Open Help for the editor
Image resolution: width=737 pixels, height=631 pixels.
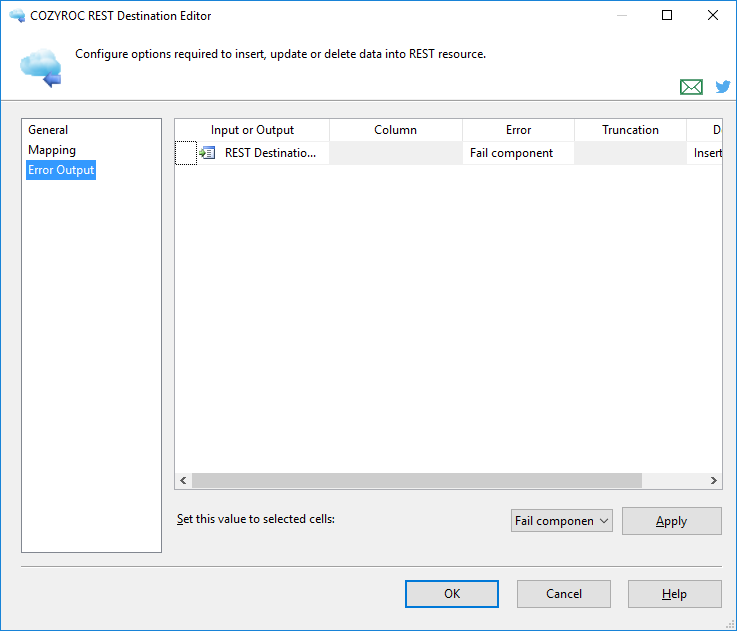(674, 594)
